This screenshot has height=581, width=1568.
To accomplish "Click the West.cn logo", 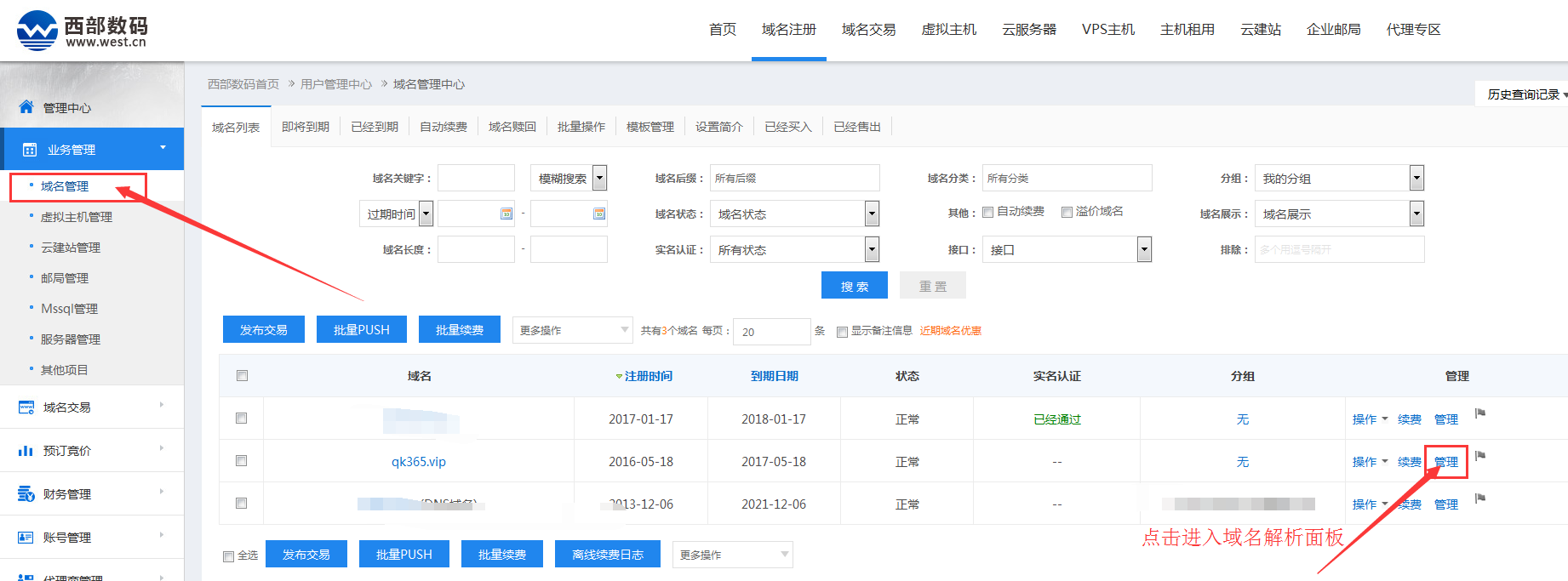I will click(x=82, y=31).
